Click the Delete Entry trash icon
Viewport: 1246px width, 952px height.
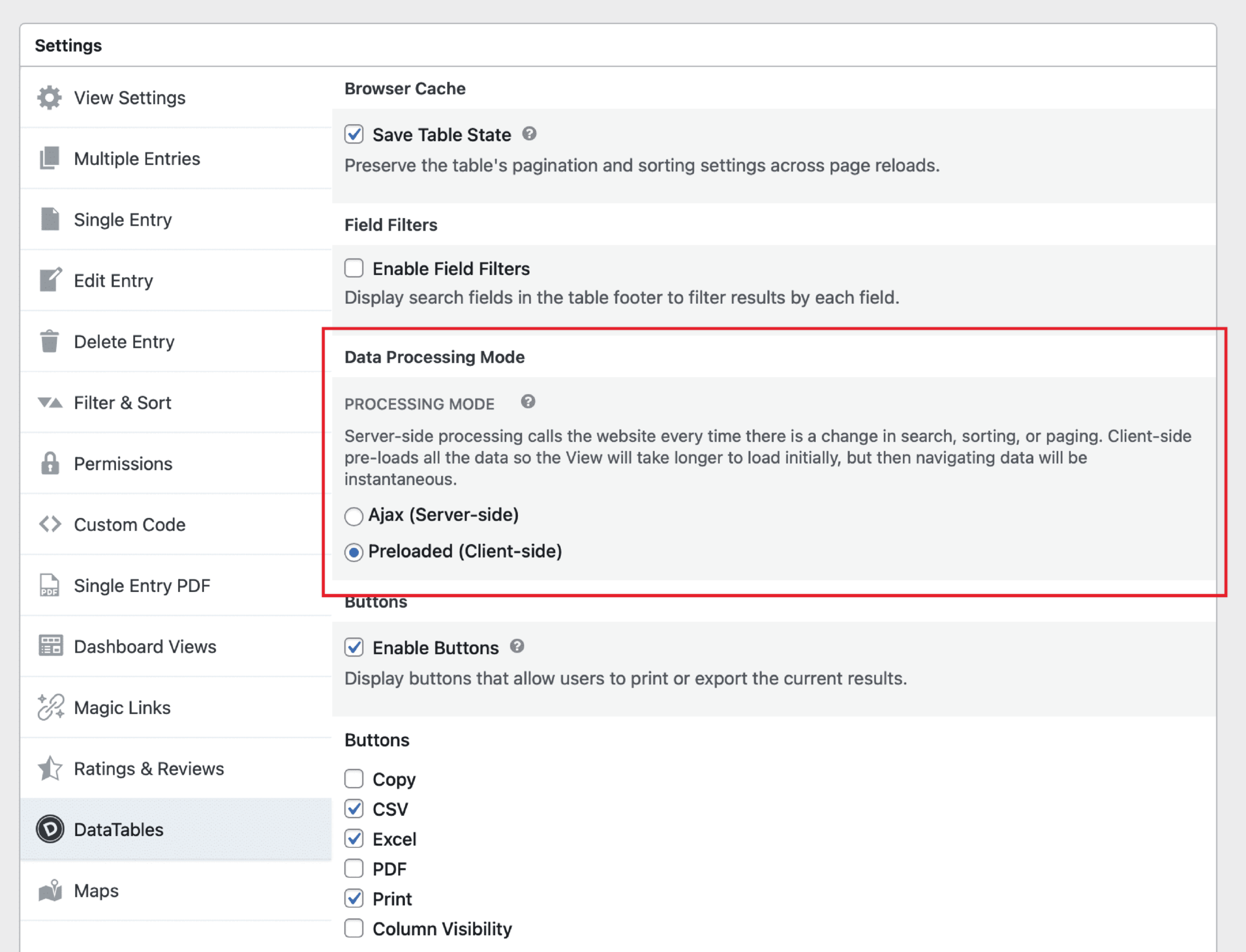tap(50, 341)
